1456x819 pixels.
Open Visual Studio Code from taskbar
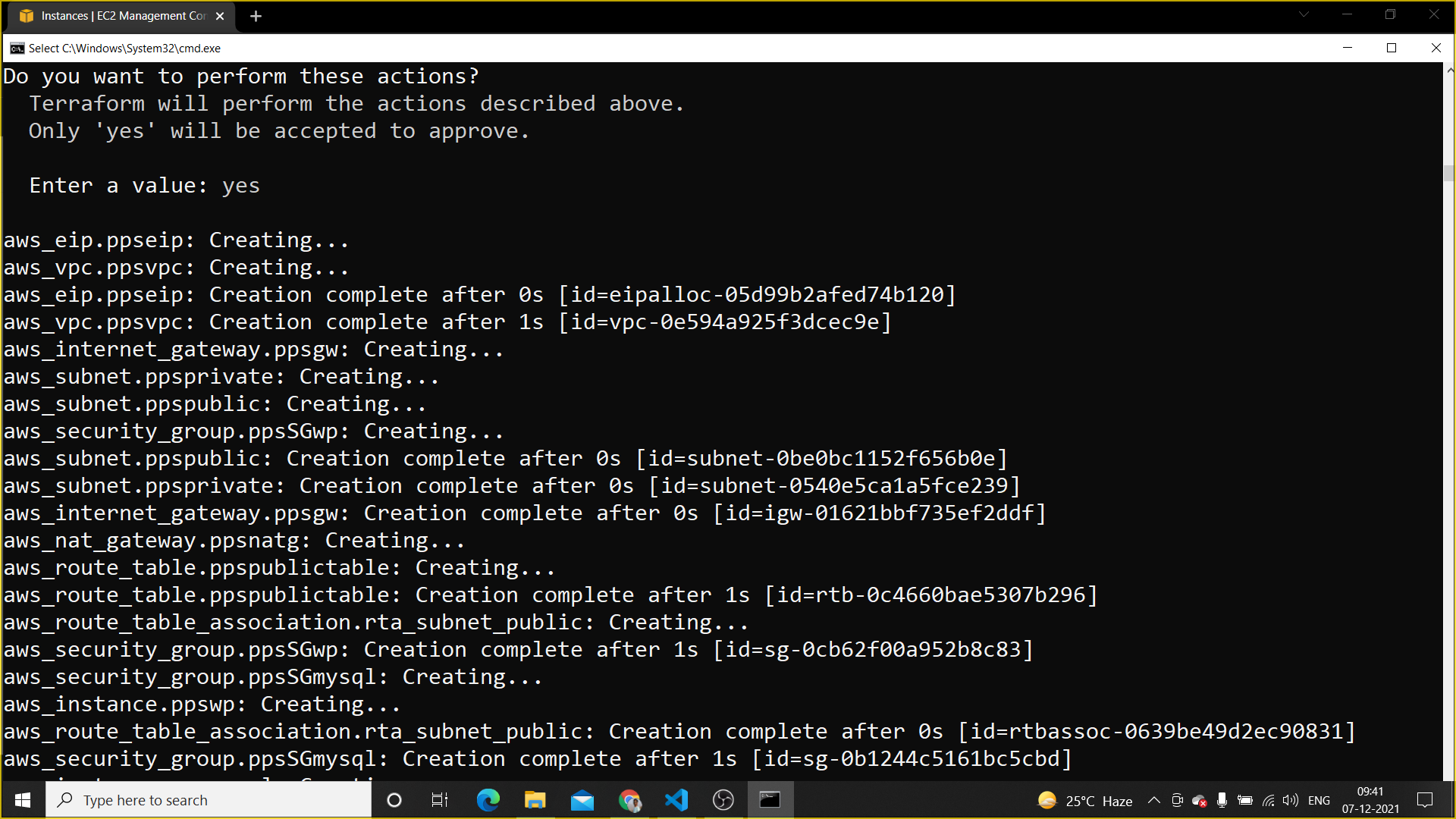[x=676, y=800]
